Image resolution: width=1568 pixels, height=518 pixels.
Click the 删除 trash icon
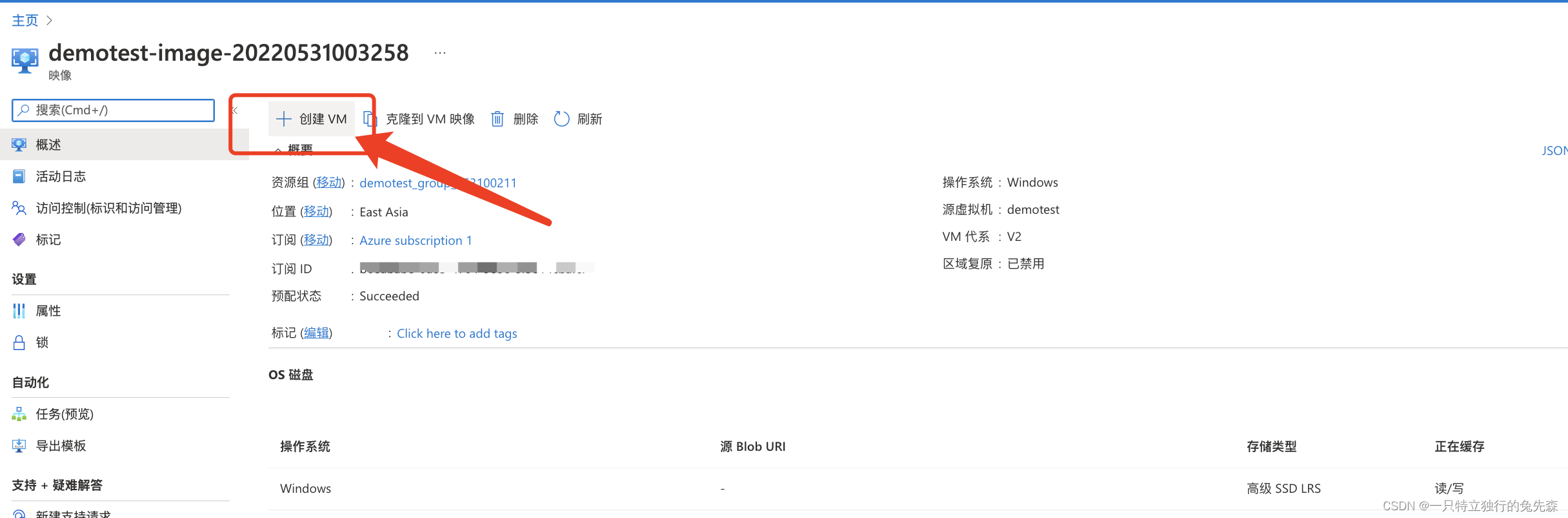point(498,119)
